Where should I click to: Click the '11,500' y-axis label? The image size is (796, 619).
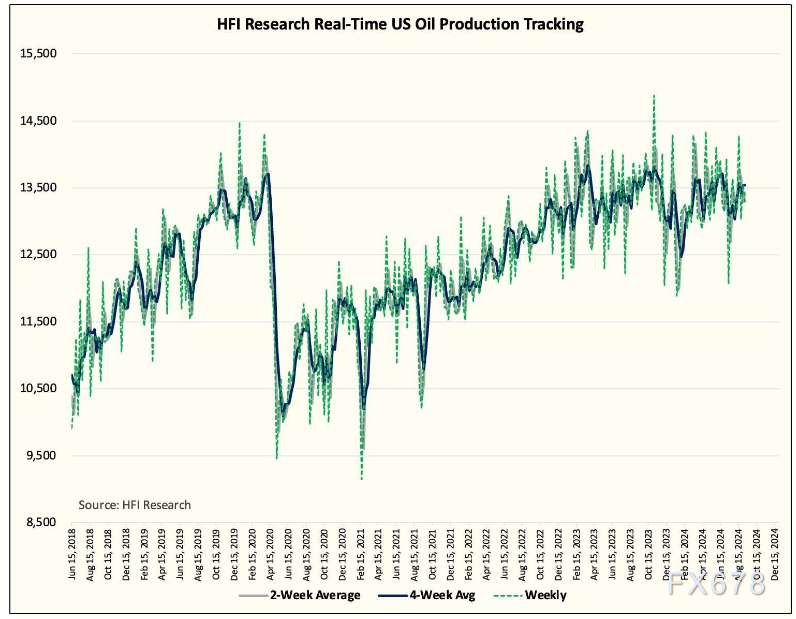click(38, 321)
